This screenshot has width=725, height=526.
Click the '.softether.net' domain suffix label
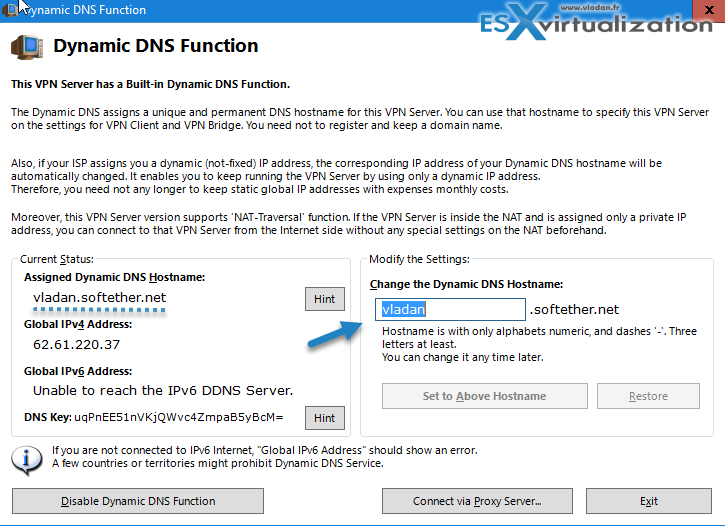coord(574,310)
